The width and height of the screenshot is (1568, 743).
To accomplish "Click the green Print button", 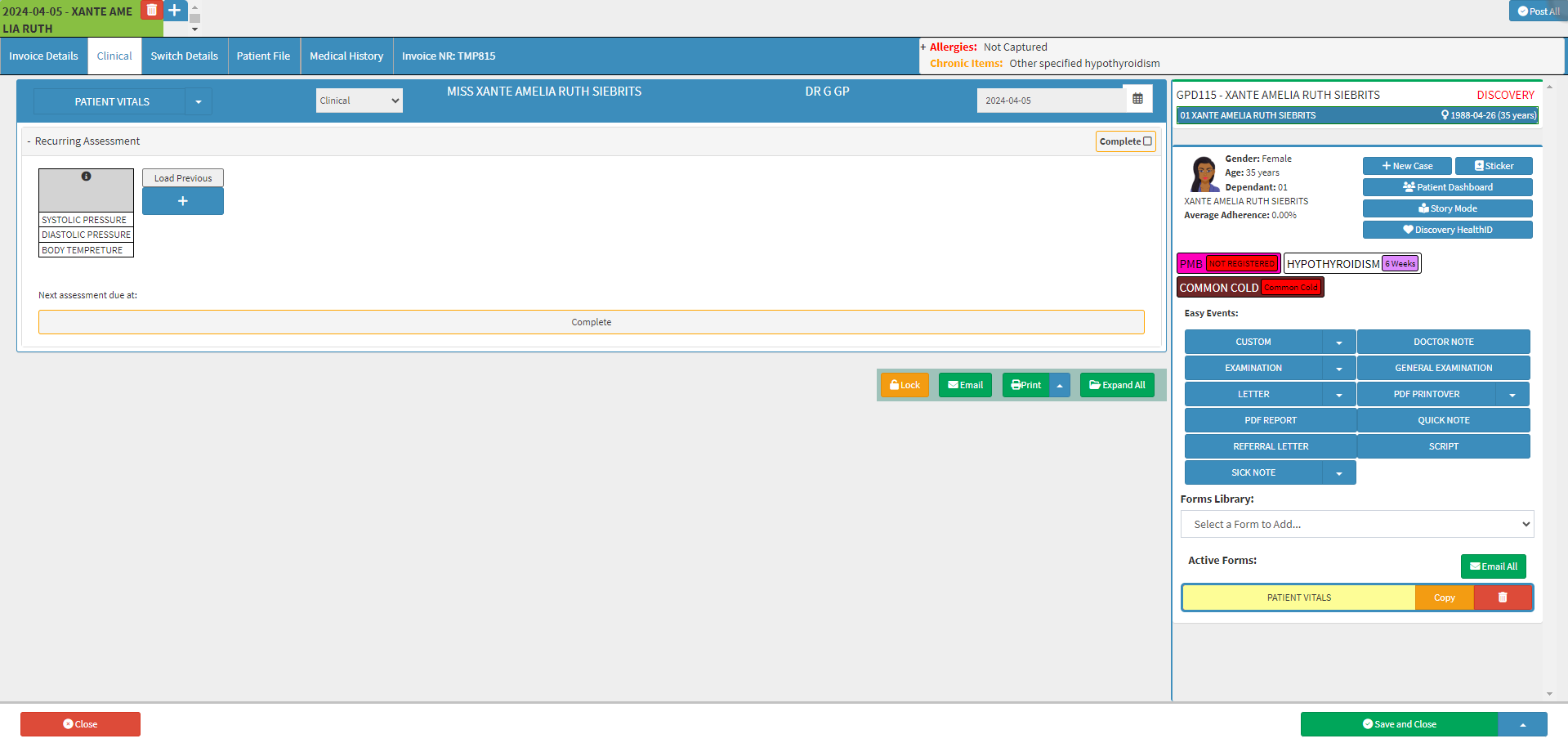I will tap(1026, 385).
